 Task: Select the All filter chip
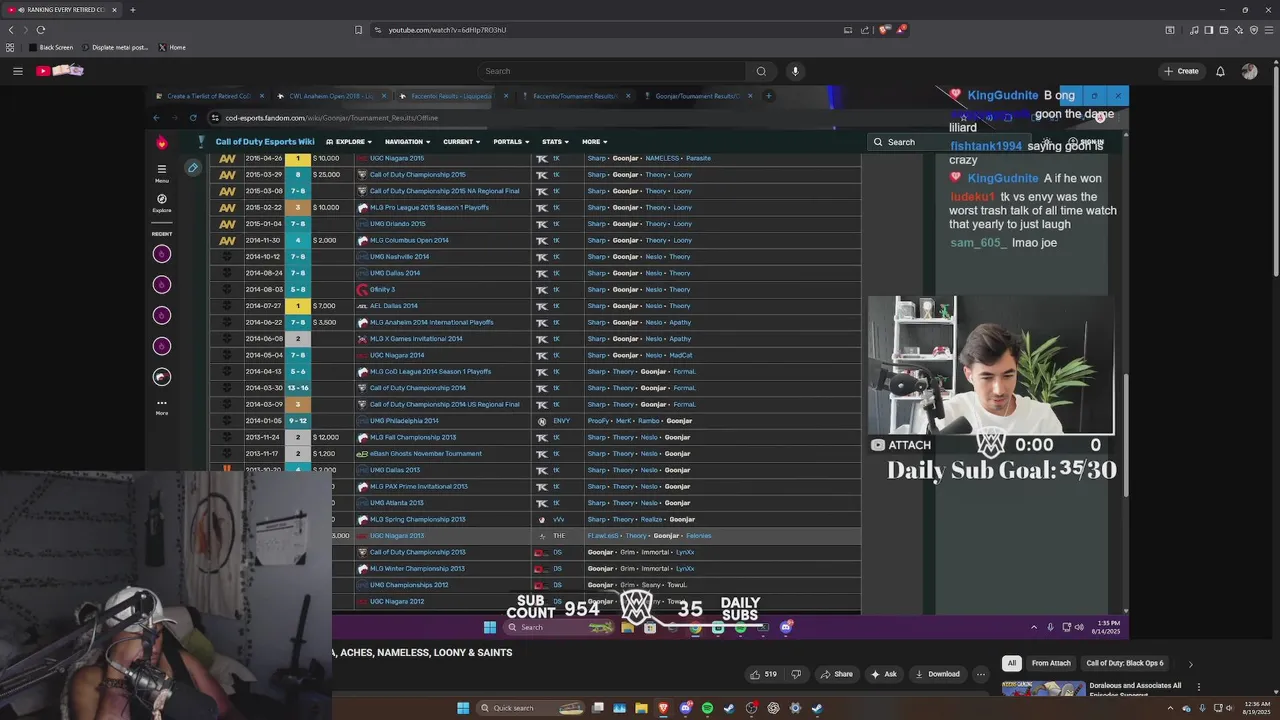pos(1012,663)
